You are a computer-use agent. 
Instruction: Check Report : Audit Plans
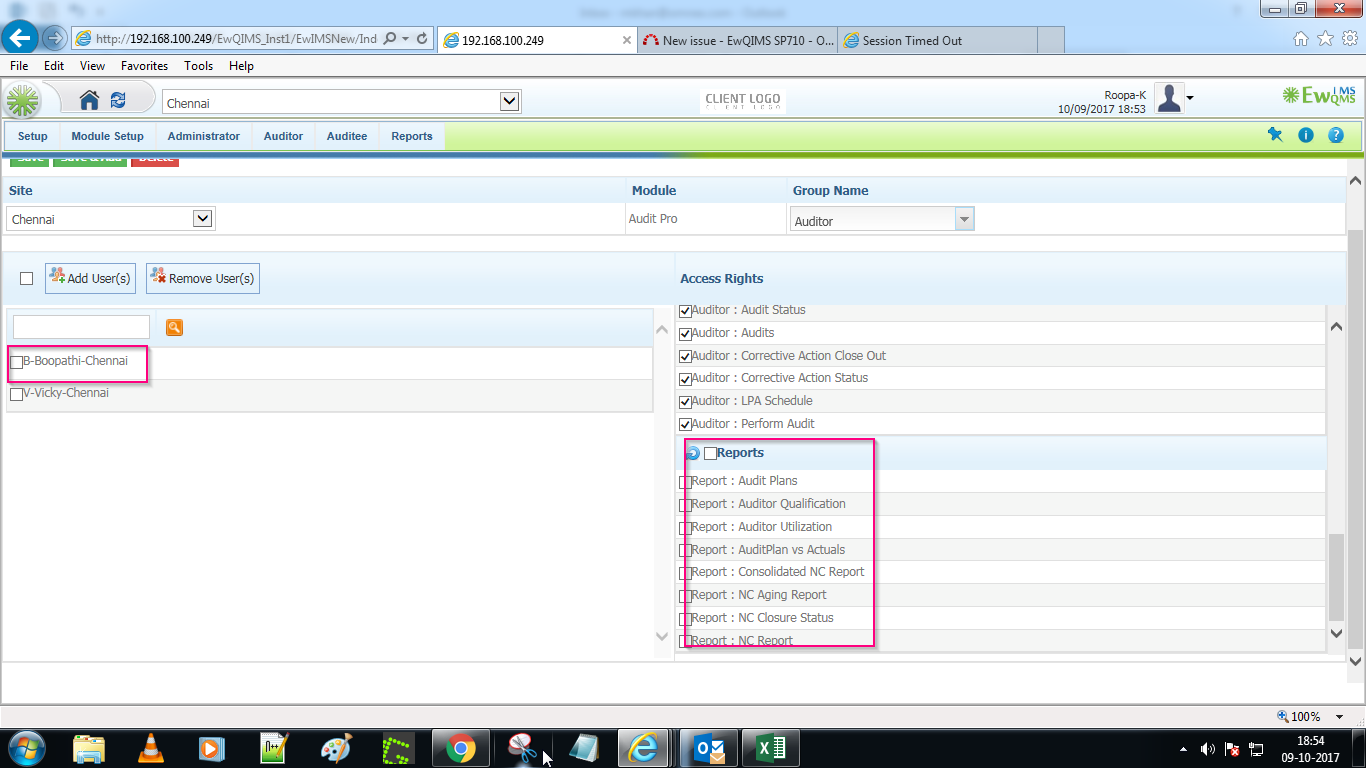(x=685, y=482)
